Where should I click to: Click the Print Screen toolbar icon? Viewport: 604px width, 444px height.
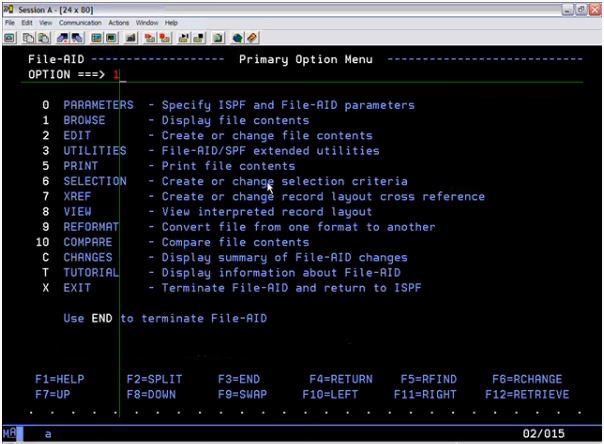10,38
